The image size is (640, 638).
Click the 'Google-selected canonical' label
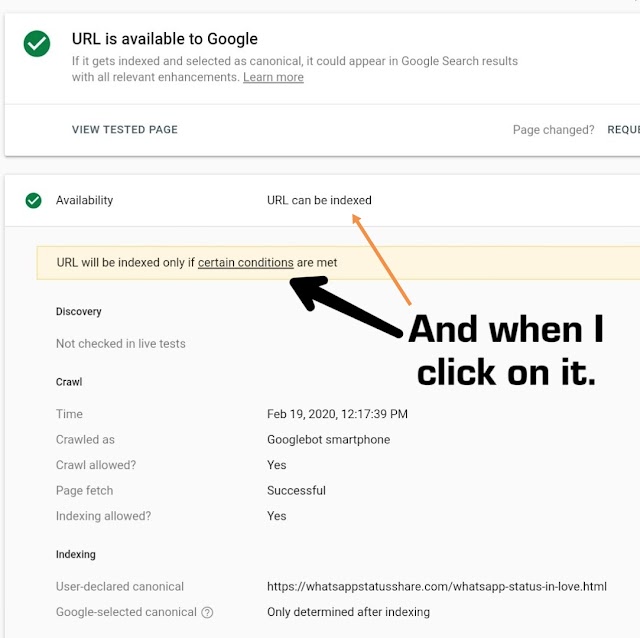click(x=126, y=612)
